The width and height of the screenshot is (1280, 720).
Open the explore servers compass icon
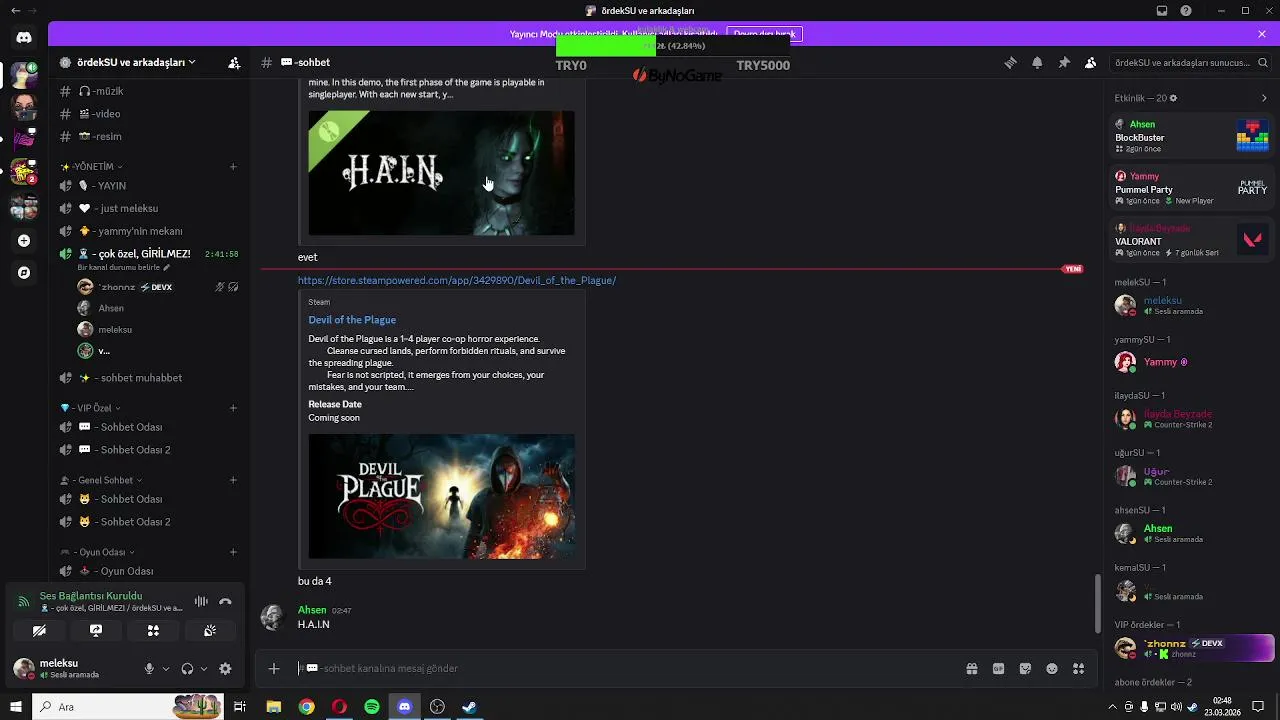click(x=24, y=273)
